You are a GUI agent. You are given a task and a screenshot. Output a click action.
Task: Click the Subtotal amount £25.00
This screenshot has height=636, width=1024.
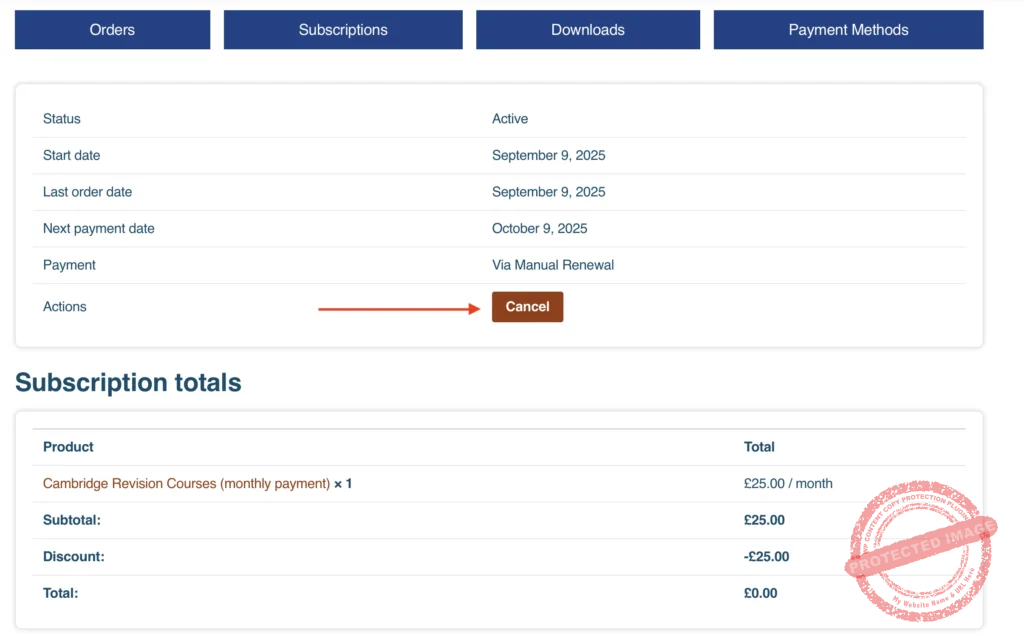tap(764, 520)
